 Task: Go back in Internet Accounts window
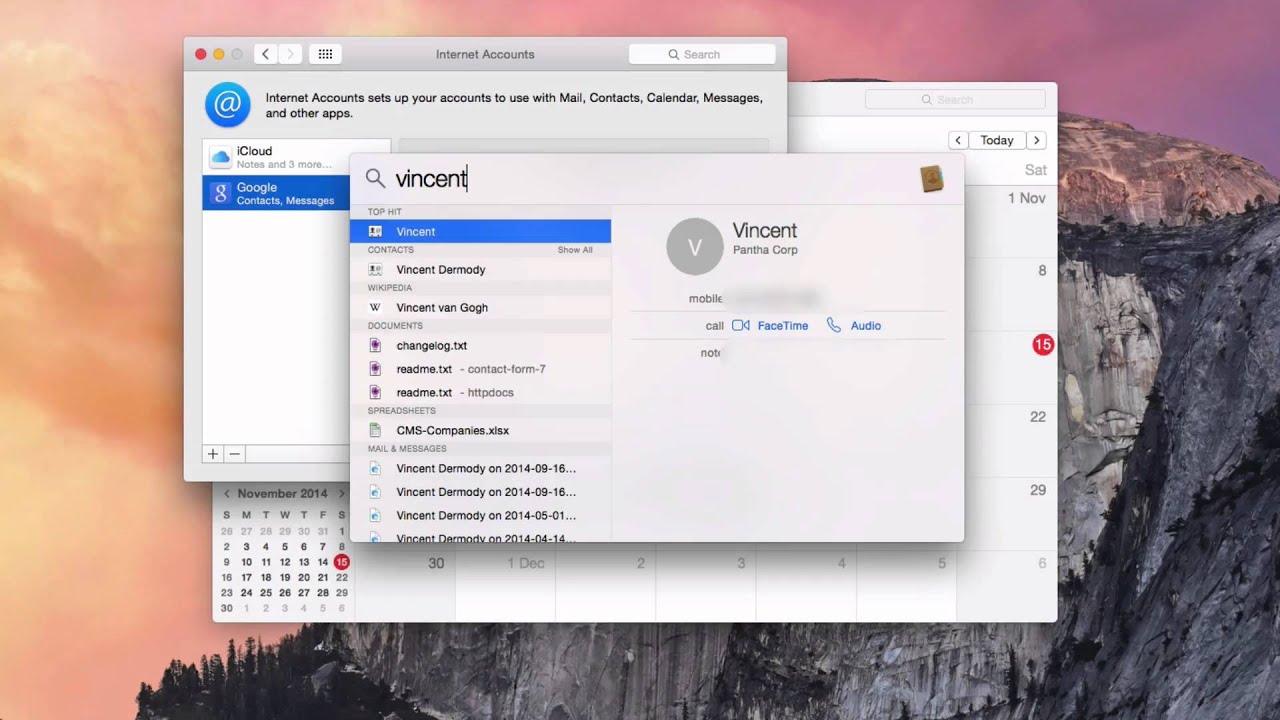265,54
